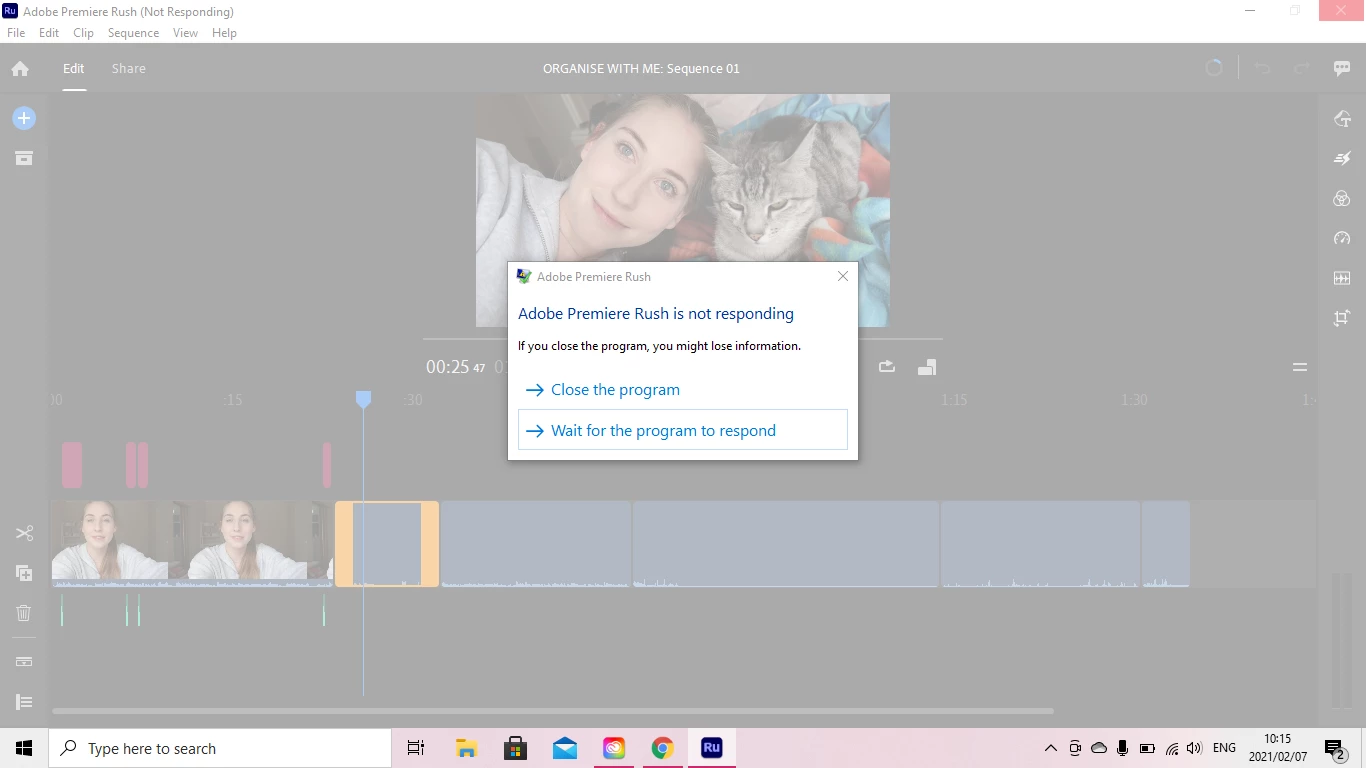Open Microsoft Store from taskbar

[x=515, y=748]
